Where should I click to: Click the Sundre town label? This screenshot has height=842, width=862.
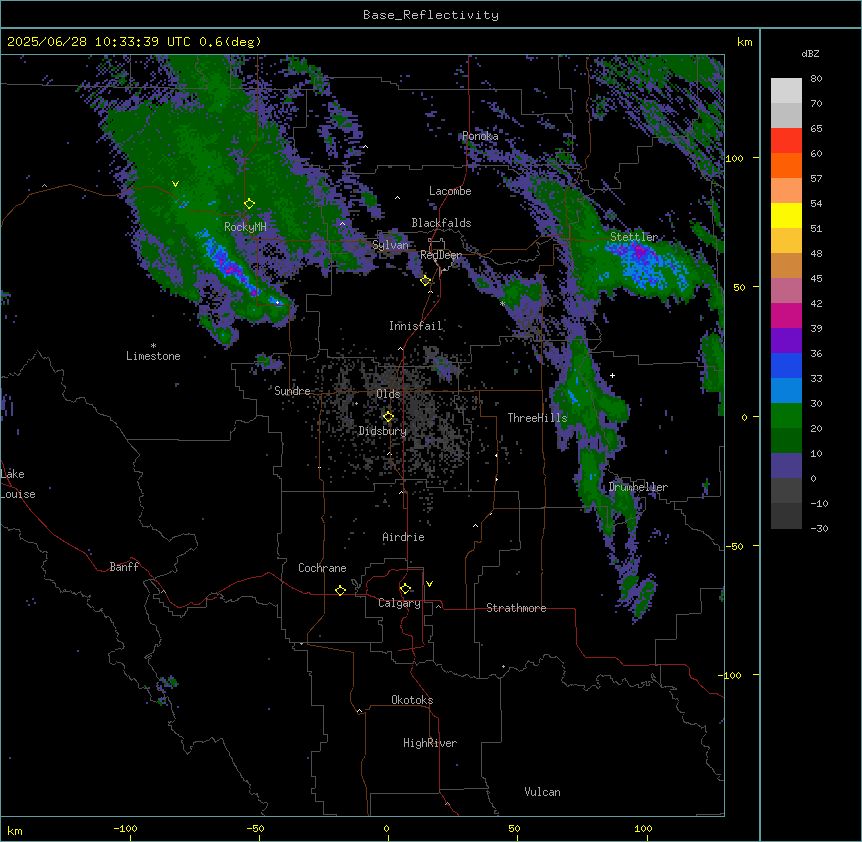tap(292, 391)
